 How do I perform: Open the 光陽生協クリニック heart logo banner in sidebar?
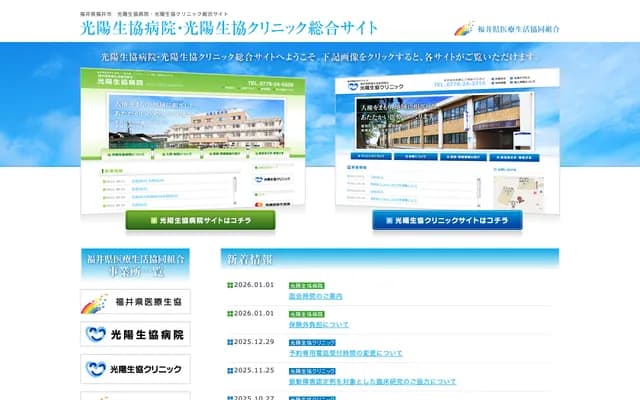[x=135, y=369]
